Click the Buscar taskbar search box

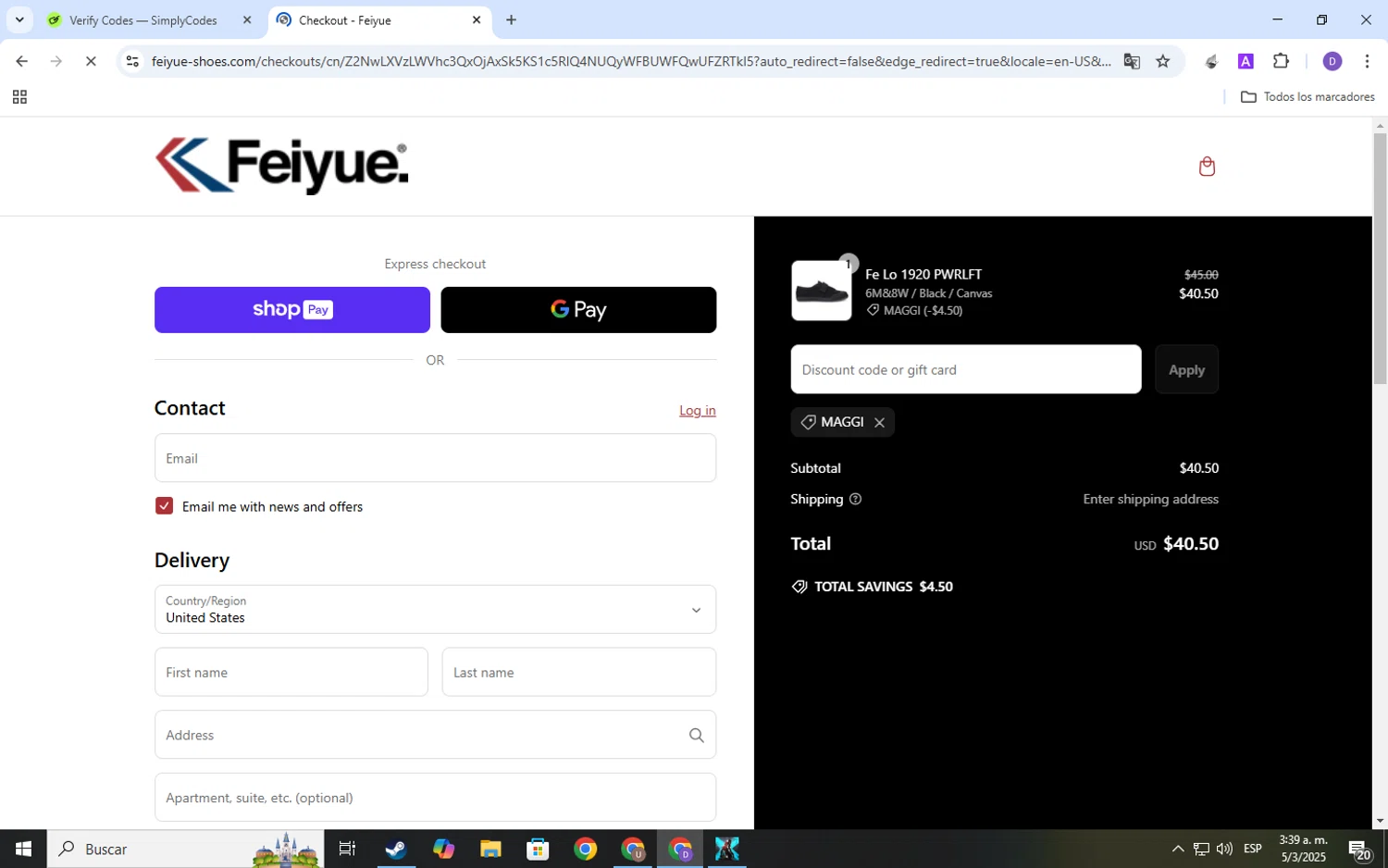click(x=185, y=849)
